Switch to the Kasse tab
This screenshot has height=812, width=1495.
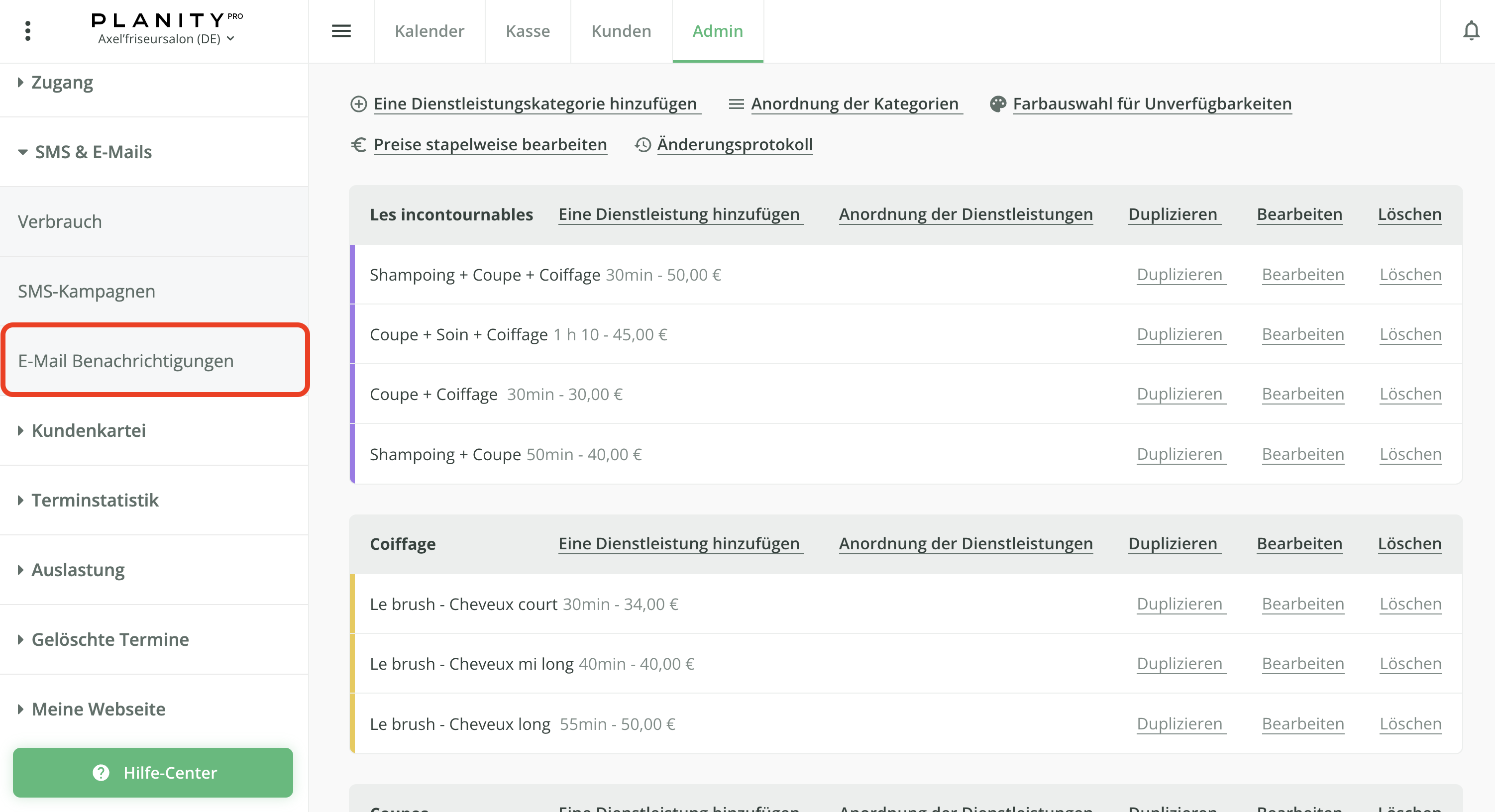point(528,31)
